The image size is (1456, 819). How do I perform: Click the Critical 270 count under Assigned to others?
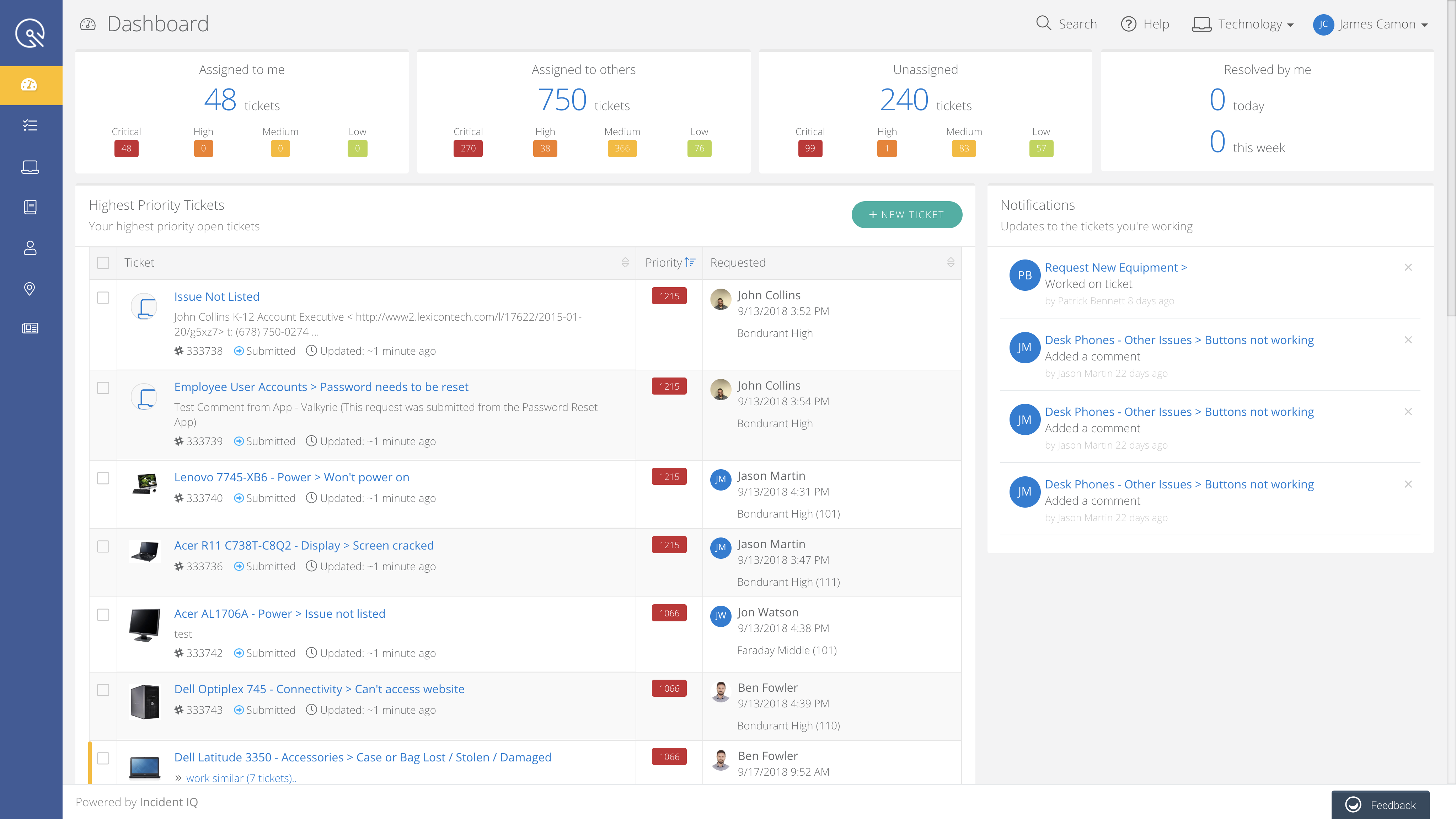[467, 148]
